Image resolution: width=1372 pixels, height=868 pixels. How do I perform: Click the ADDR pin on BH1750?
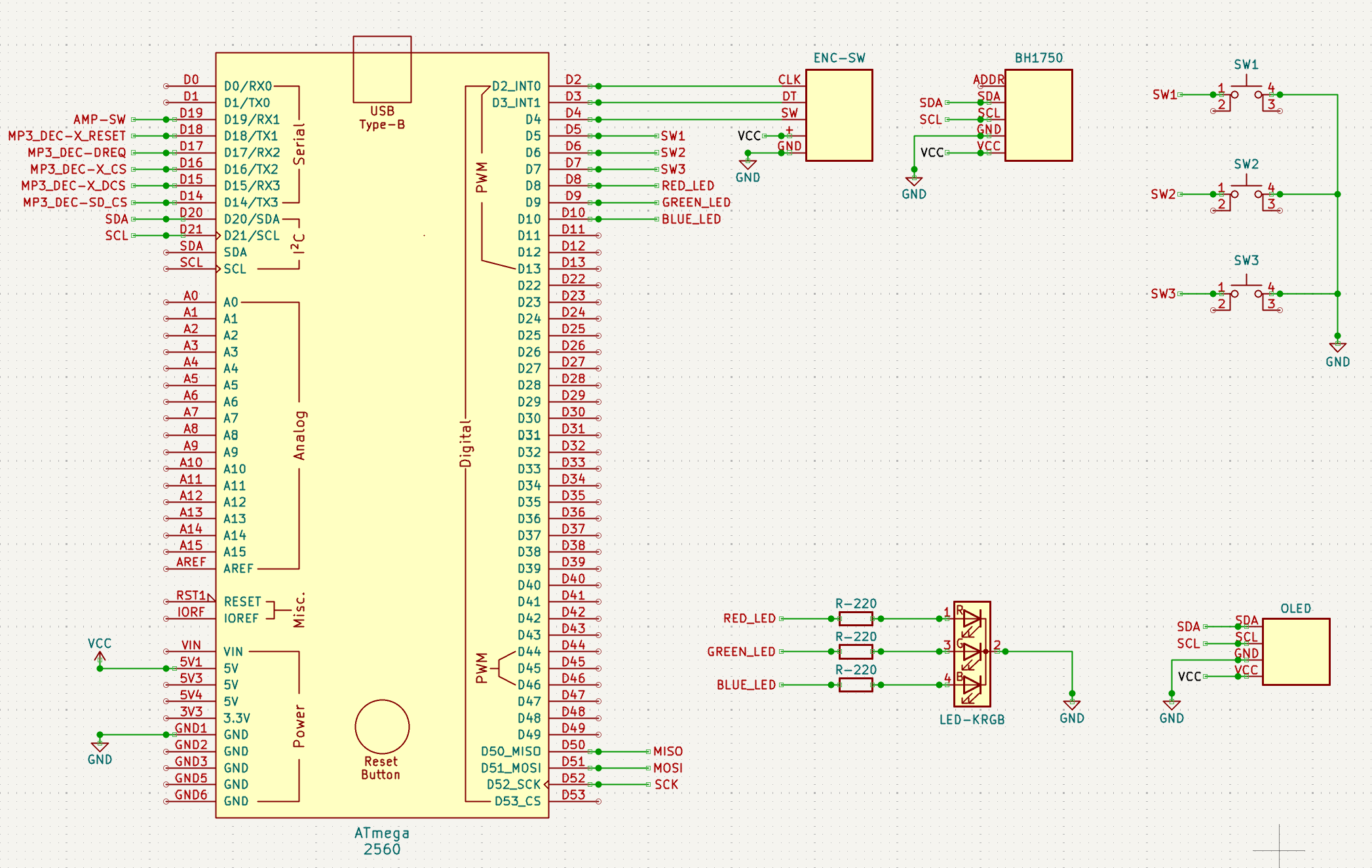point(989,79)
